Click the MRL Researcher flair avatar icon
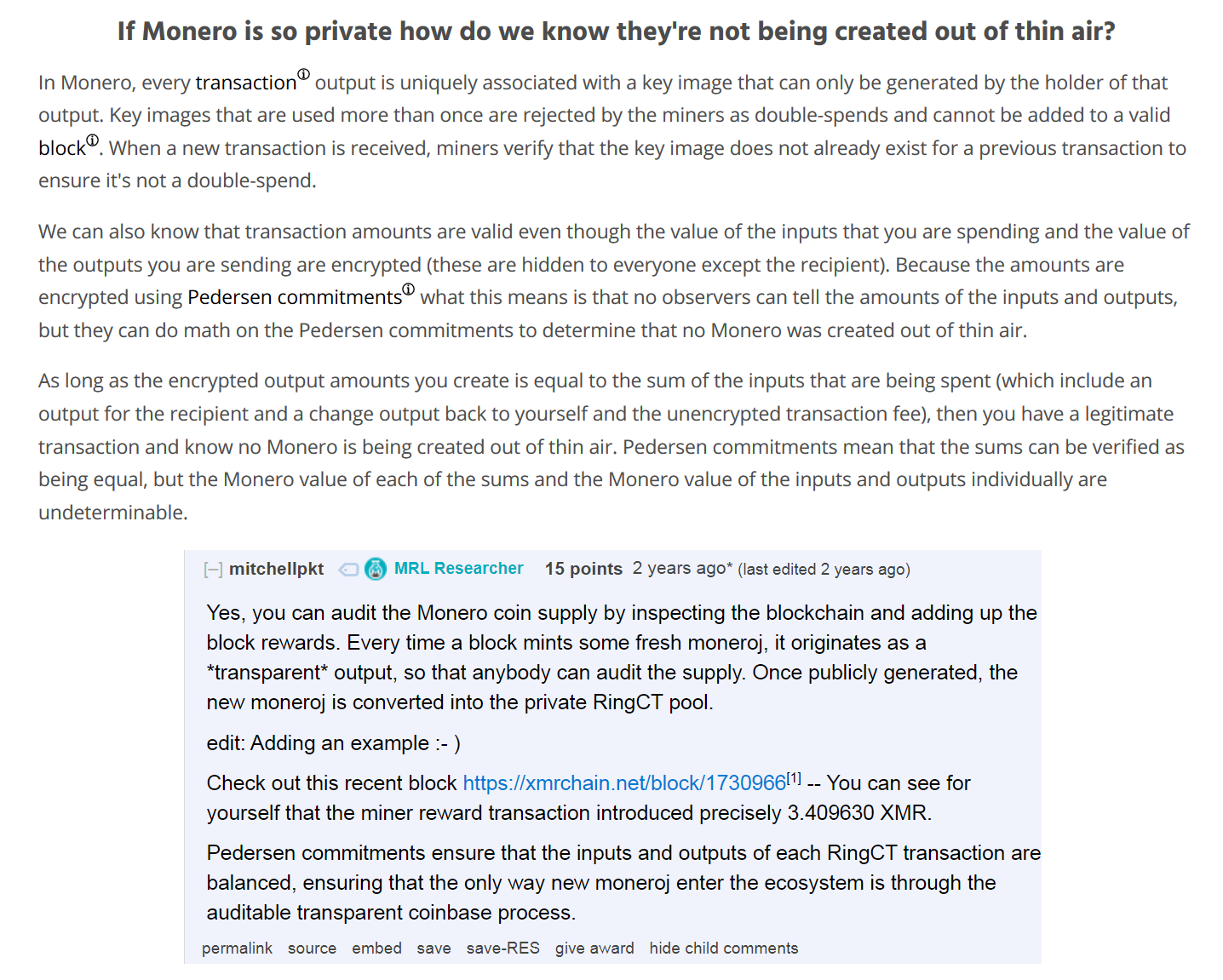1223x980 pixels. coord(376,569)
